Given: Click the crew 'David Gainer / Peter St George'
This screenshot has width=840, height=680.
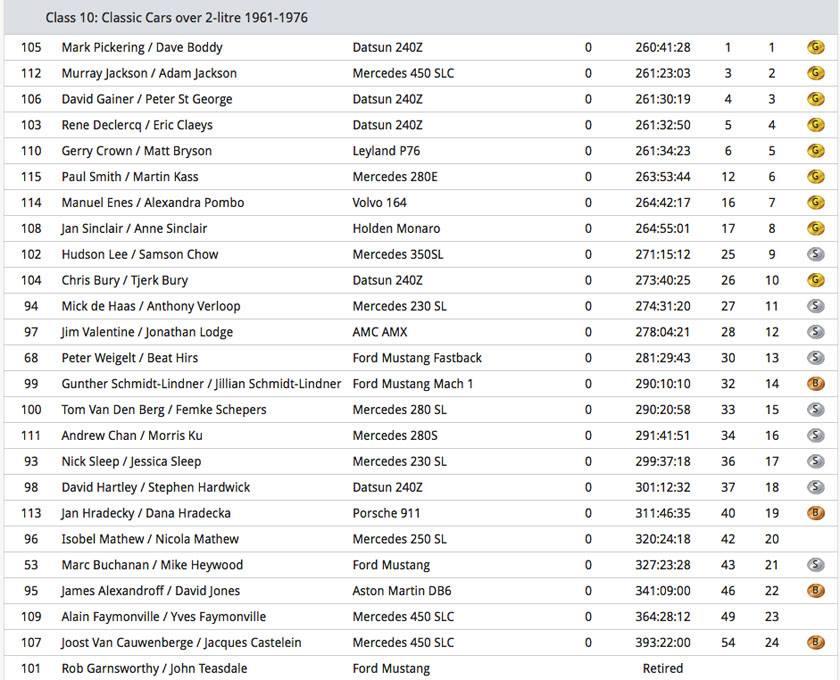Looking at the screenshot, I should (x=147, y=99).
